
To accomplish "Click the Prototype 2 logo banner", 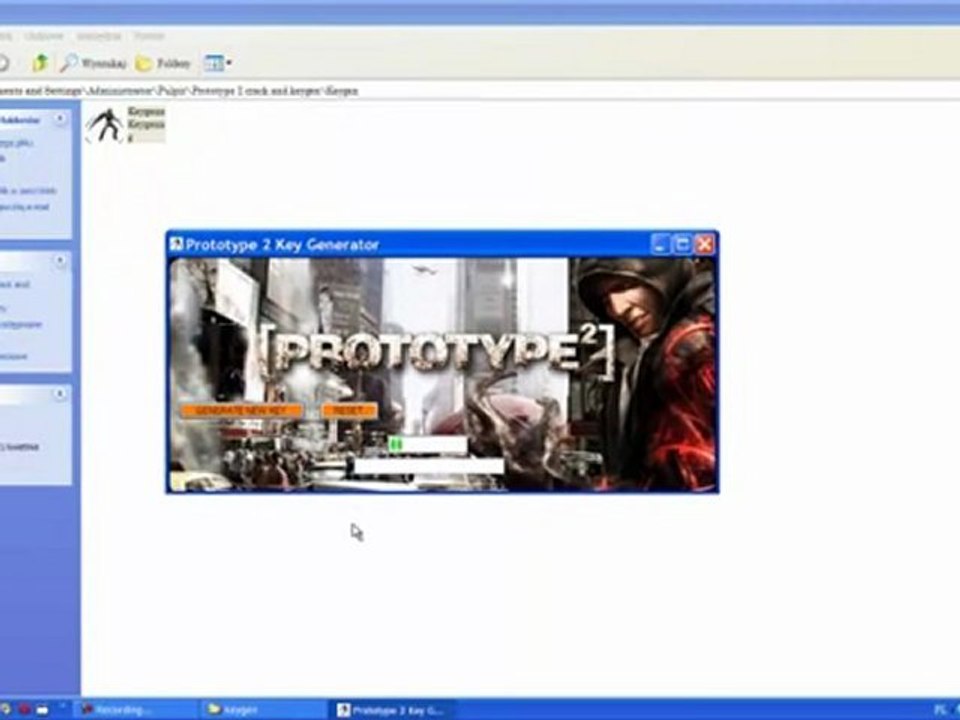I will [438, 352].
